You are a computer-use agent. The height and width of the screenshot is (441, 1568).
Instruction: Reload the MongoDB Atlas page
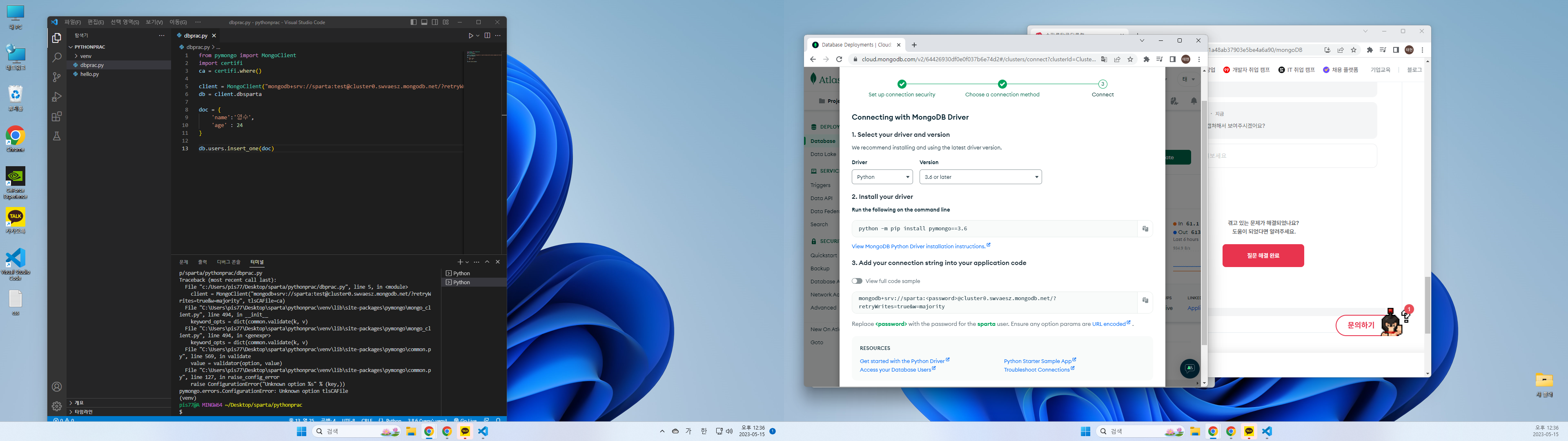pos(839,59)
